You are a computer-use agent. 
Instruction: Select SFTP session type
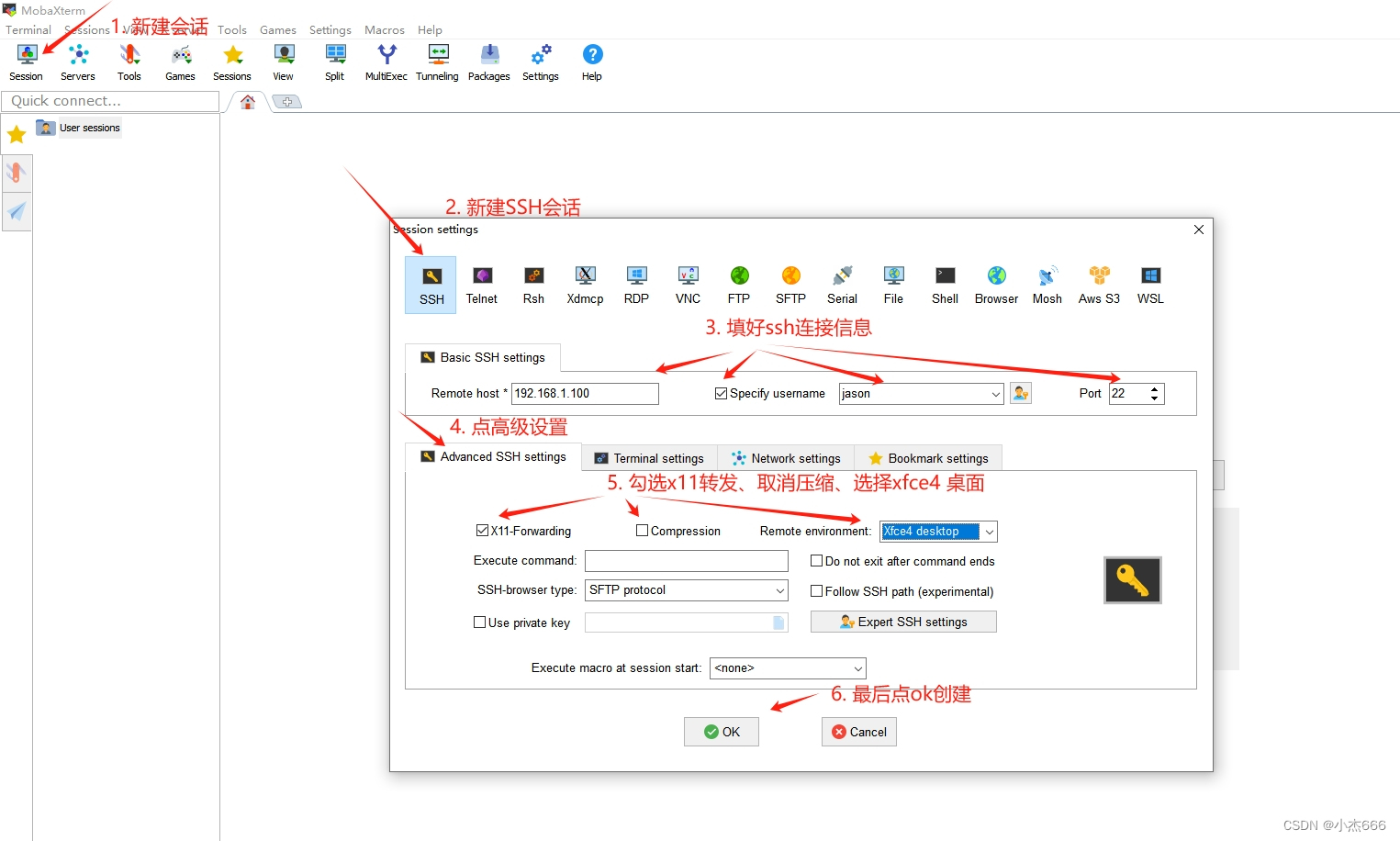click(790, 286)
